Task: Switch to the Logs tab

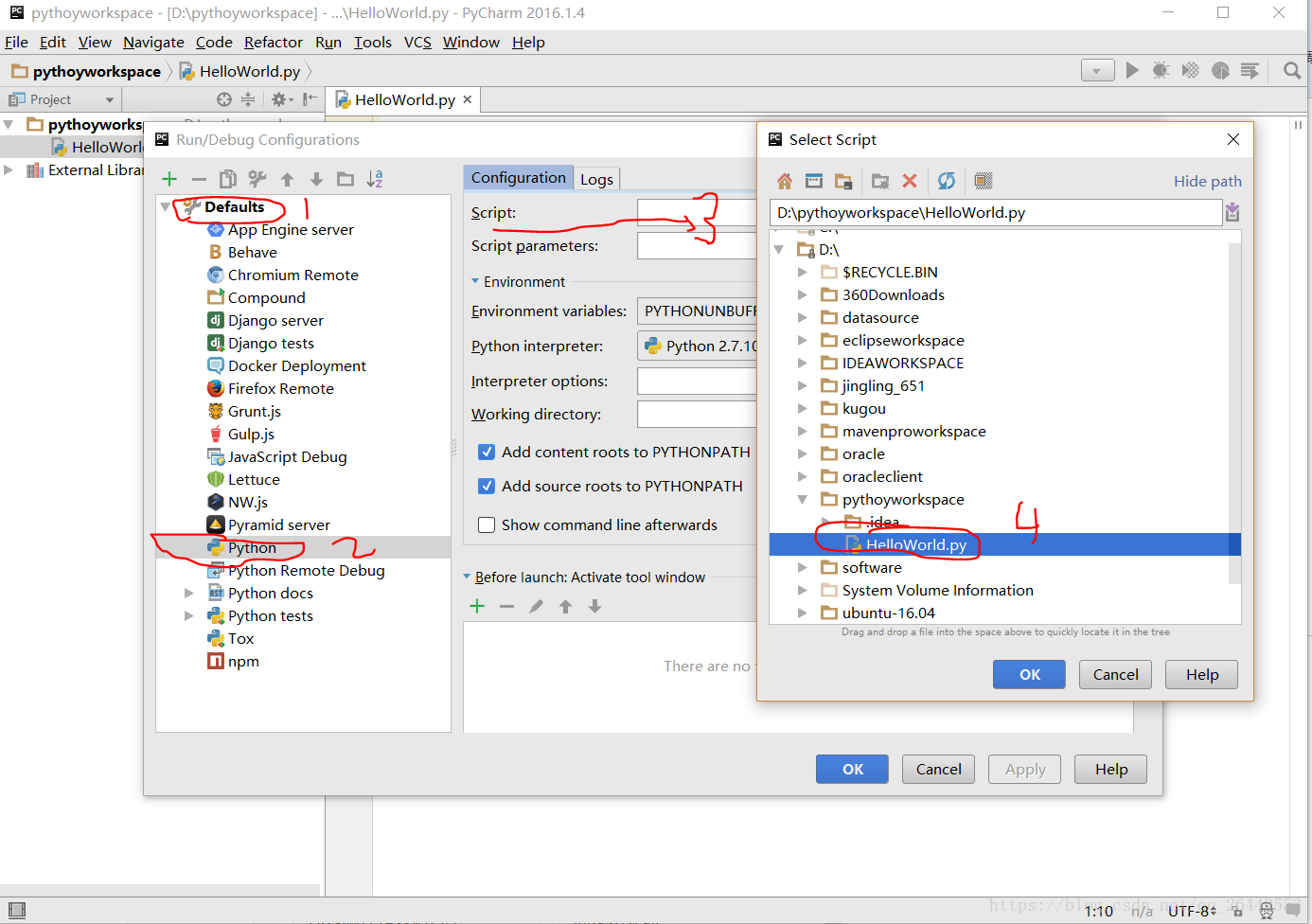Action: (x=596, y=179)
